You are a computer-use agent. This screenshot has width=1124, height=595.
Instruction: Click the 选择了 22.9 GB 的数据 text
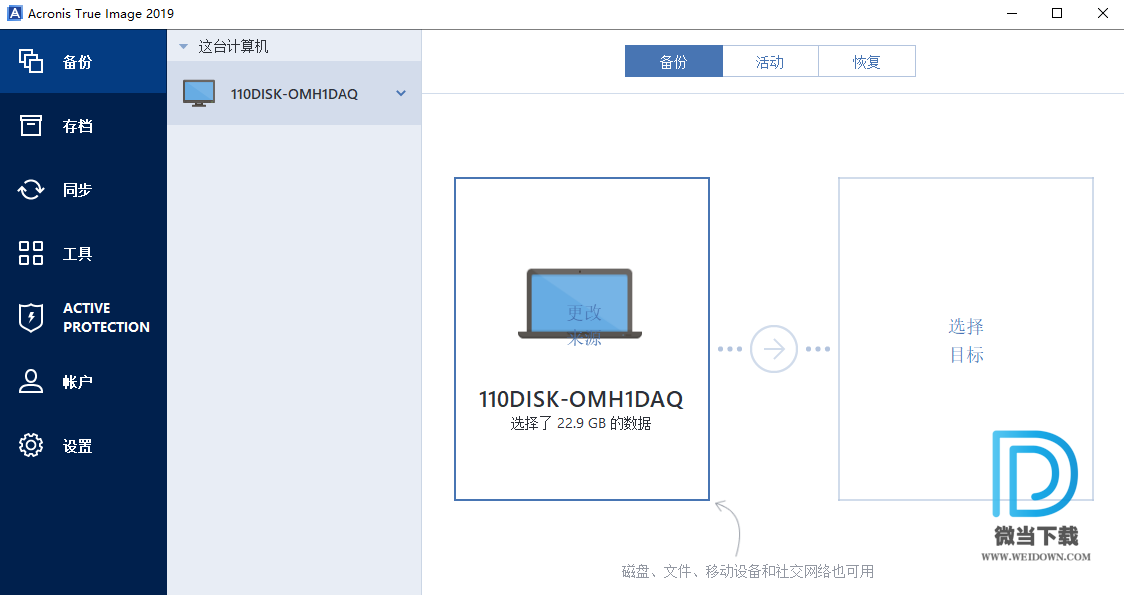coord(581,424)
